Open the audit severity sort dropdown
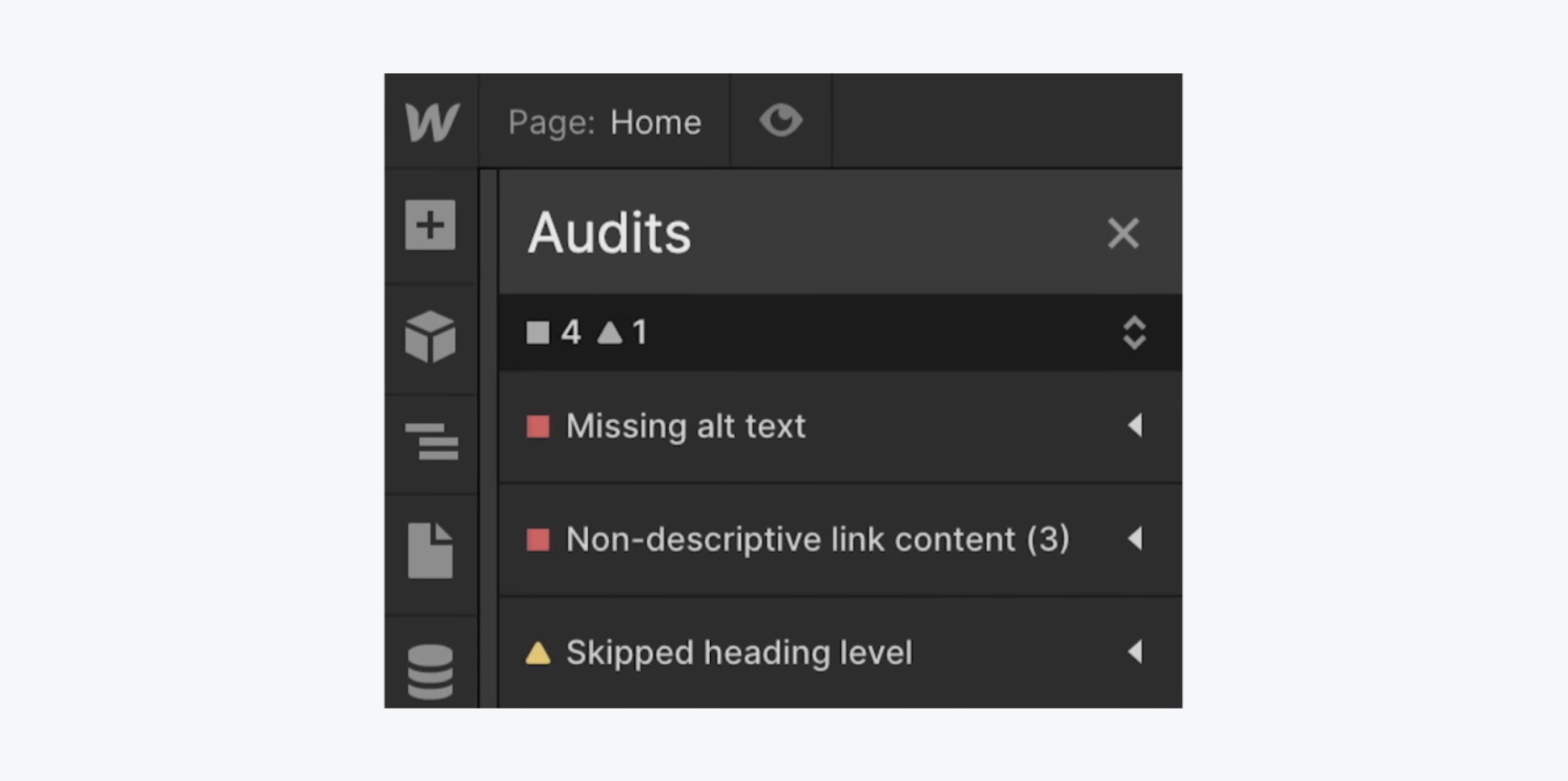The height and width of the screenshot is (781, 1568). (x=1135, y=332)
